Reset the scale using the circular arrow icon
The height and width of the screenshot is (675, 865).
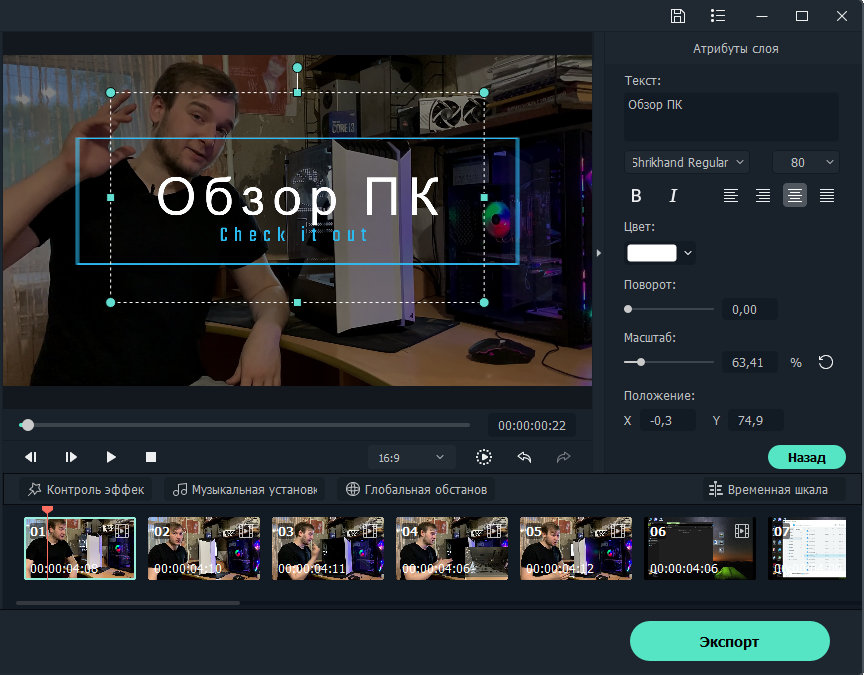coord(824,362)
